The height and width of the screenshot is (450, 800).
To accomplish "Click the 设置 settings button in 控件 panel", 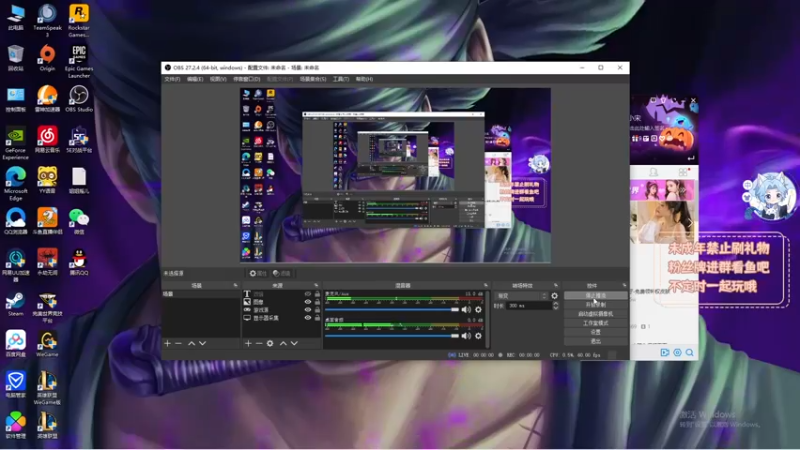I will click(595, 332).
